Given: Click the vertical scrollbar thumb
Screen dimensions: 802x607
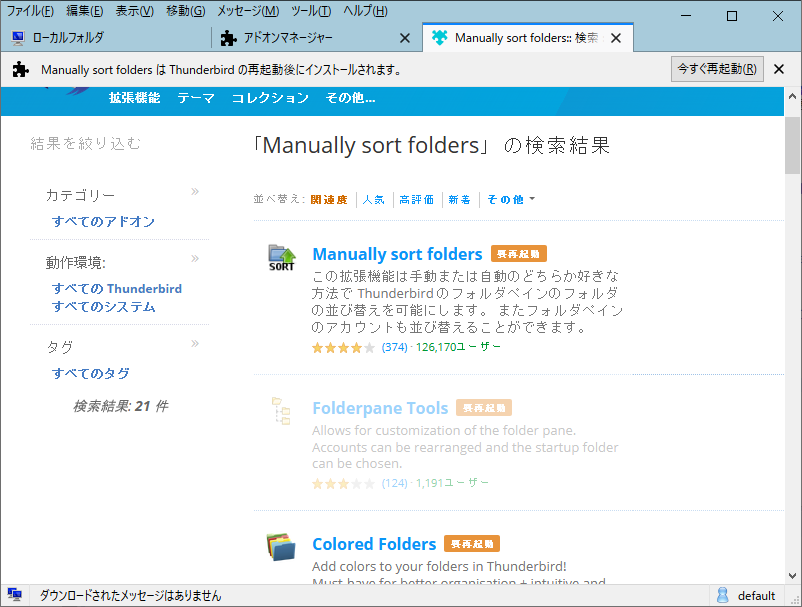Looking at the screenshot, I should point(792,146).
